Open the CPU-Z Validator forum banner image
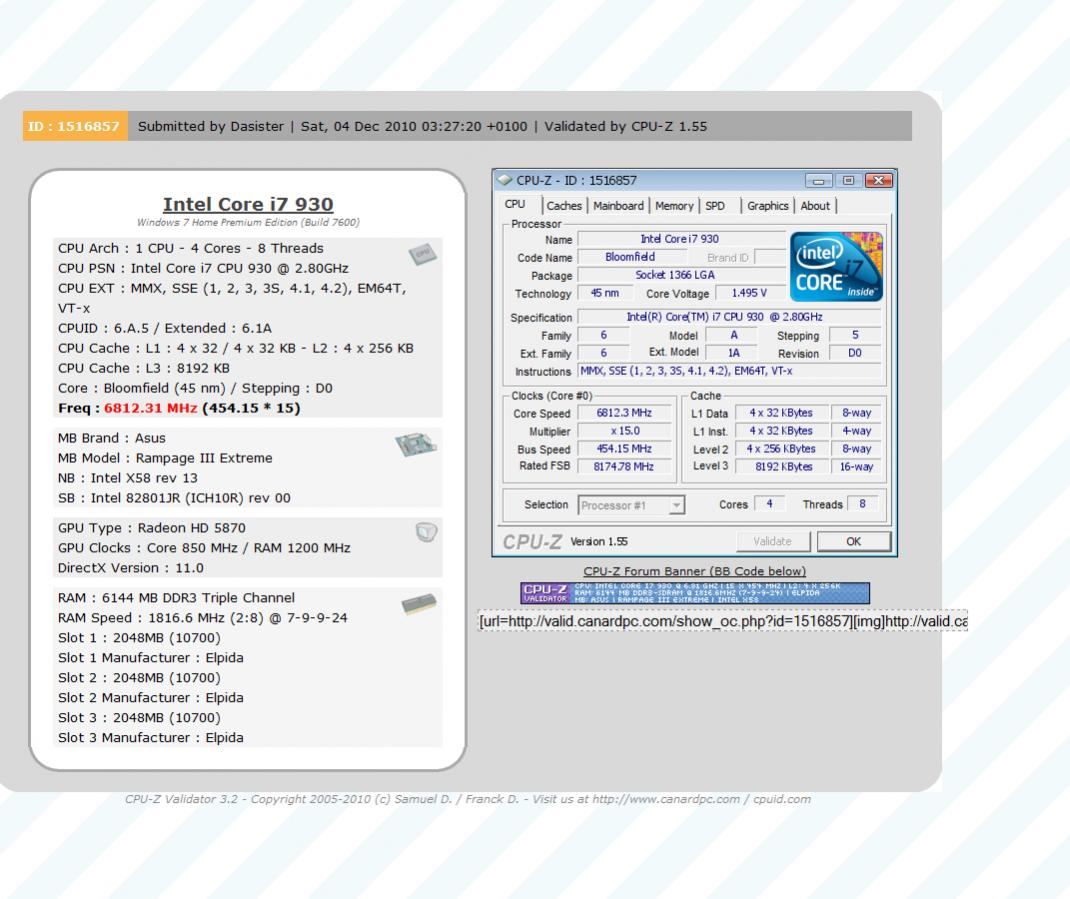1070x899 pixels. pos(695,593)
